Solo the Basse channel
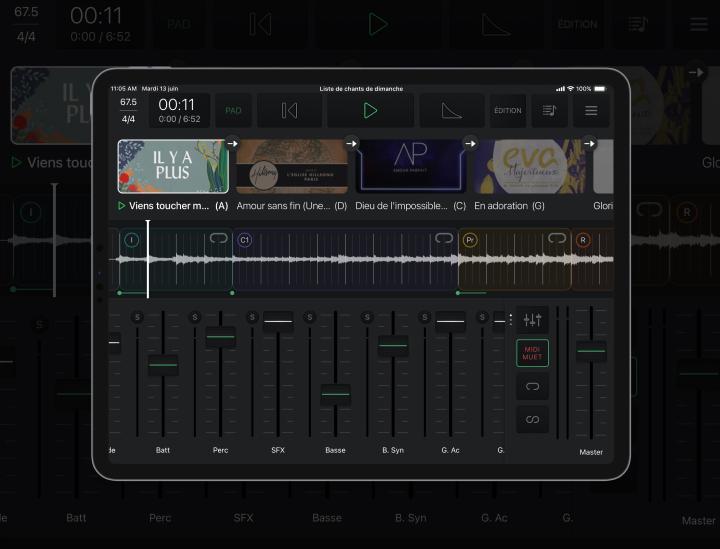Screen dimensions: 720x549 click(309, 317)
